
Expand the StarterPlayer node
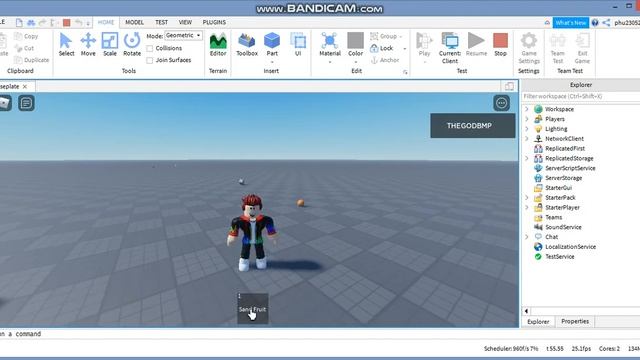(x=527, y=207)
